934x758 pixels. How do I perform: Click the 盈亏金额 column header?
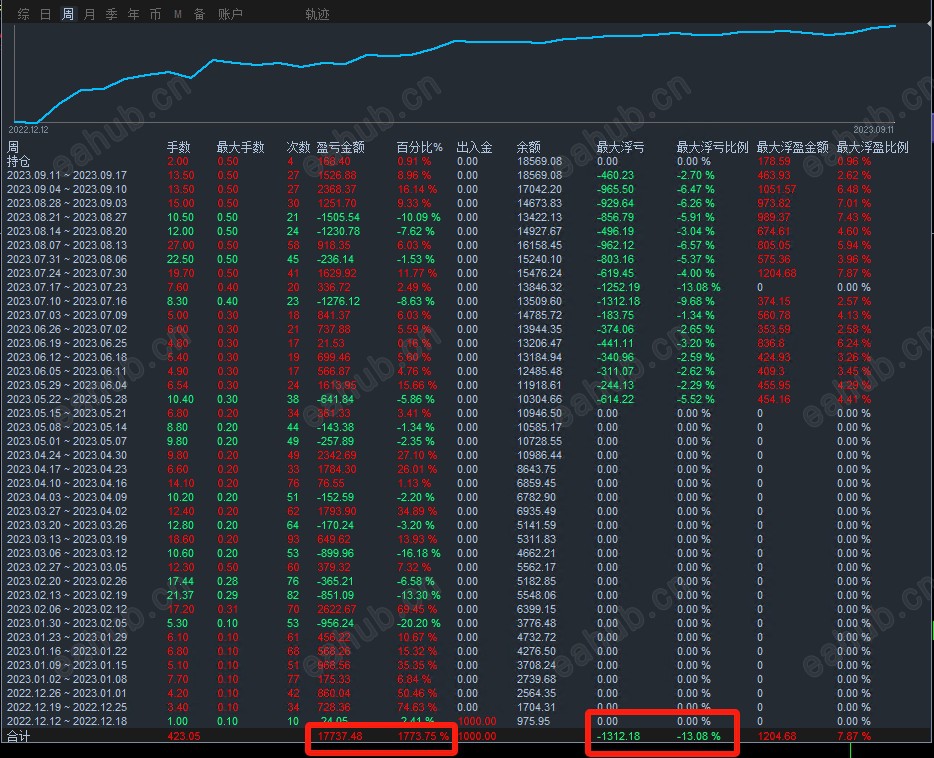point(340,147)
